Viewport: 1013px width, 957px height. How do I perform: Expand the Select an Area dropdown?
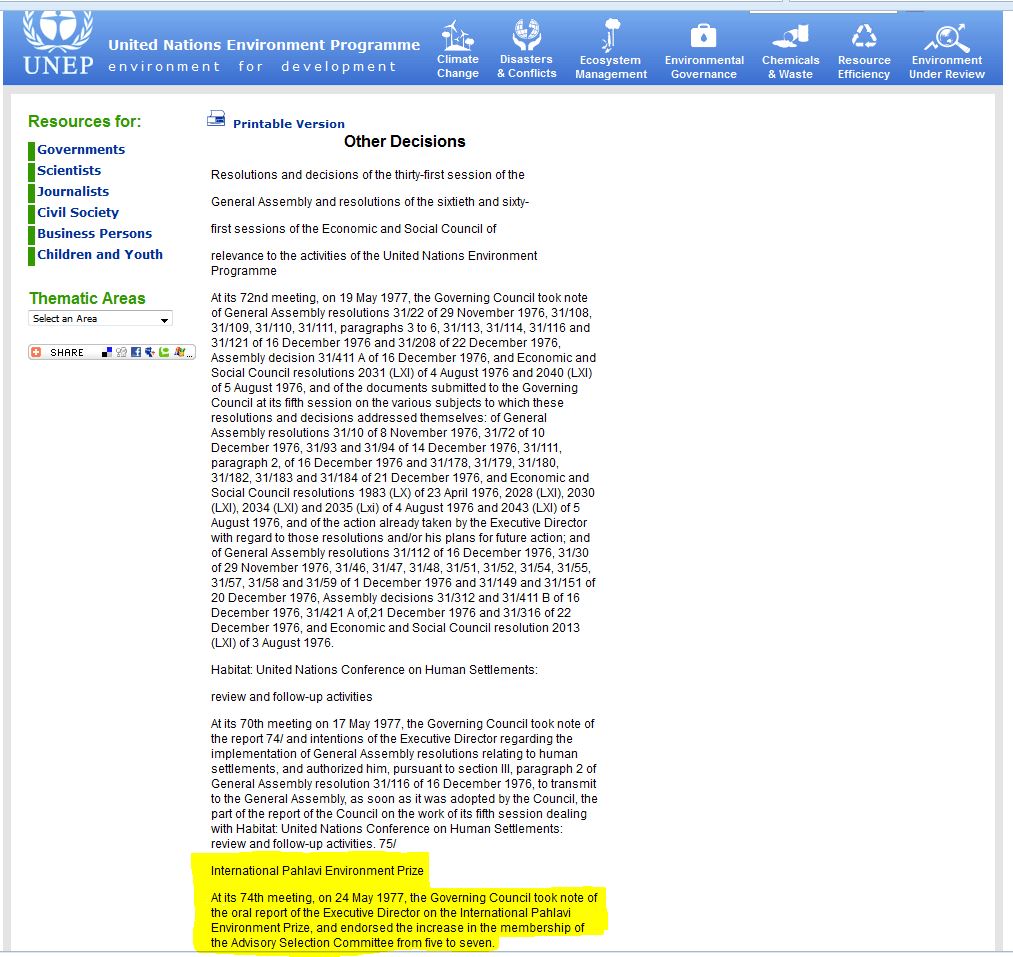point(100,319)
